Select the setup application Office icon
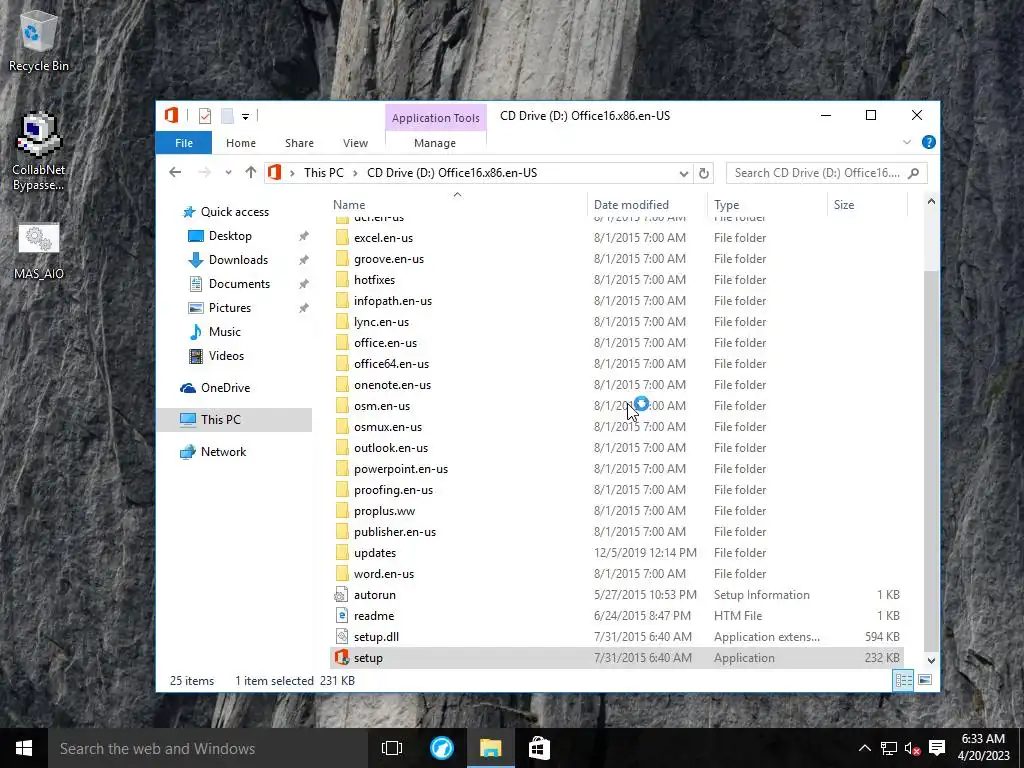This screenshot has height=768, width=1024. pyautogui.click(x=341, y=658)
